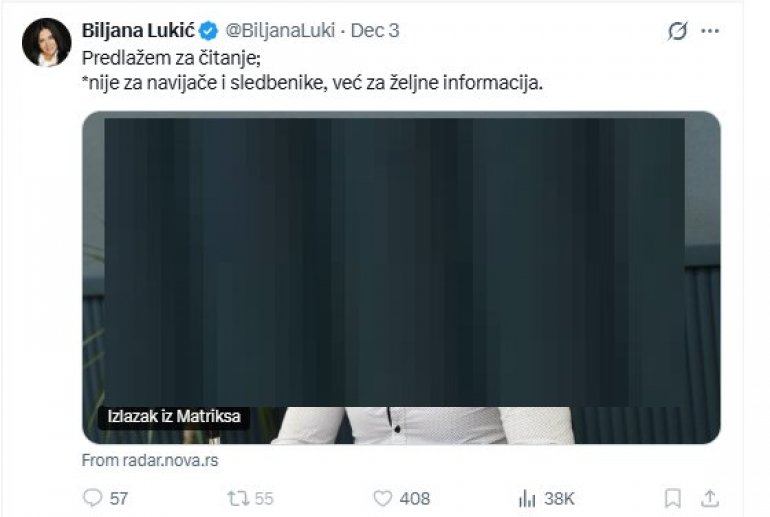
Task: Click the 'Izlazak iz Matriksa' caption label
Action: 174,417
